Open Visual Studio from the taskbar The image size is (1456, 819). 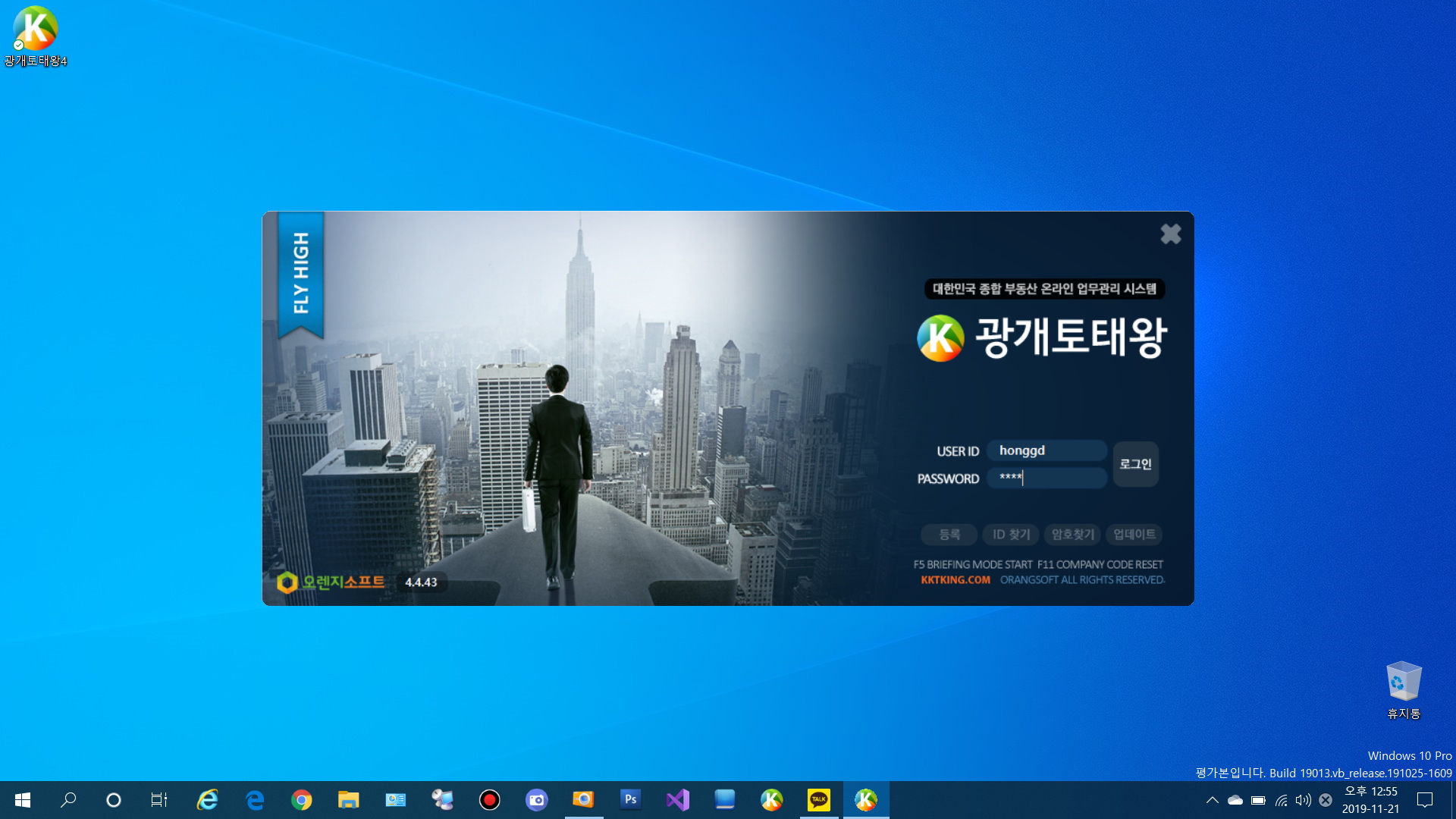[x=678, y=799]
